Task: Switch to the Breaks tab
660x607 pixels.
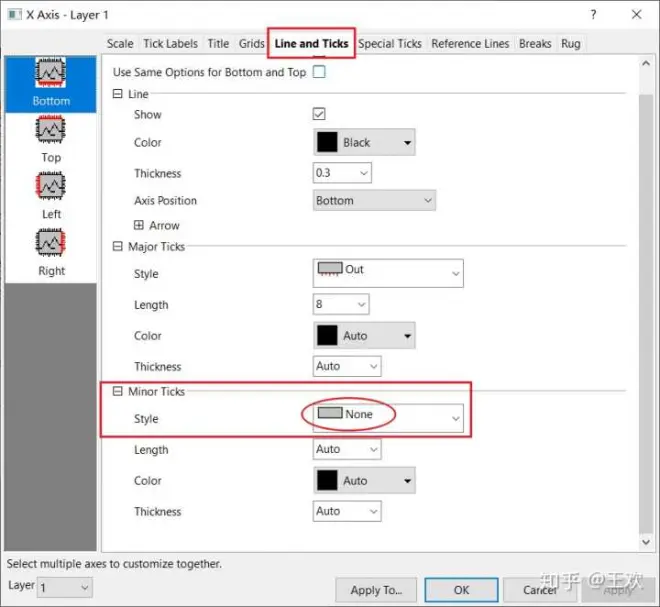Action: pyautogui.click(x=535, y=43)
